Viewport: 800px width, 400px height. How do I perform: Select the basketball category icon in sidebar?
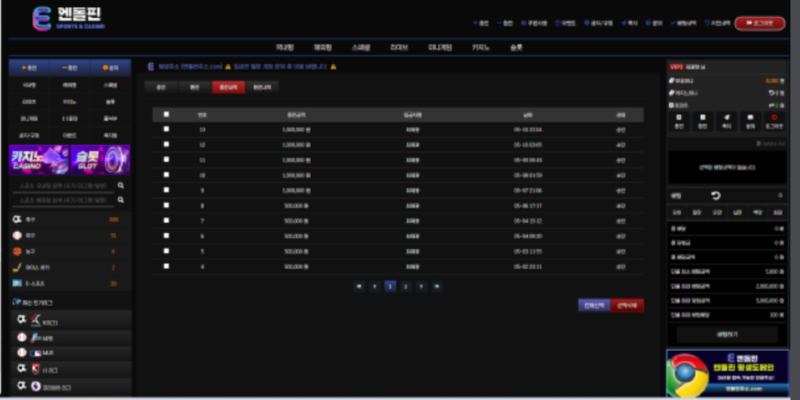point(17,252)
